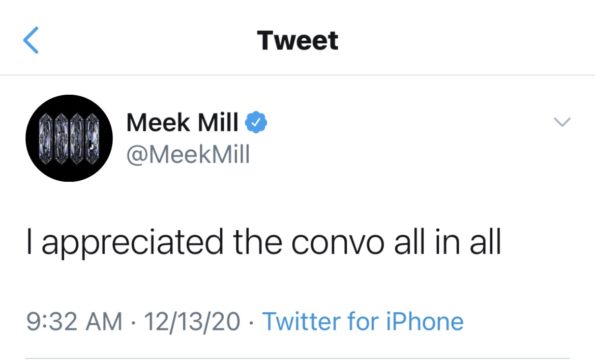The image size is (595, 361).
Task: Click the Meek Mill display name
Action: (x=183, y=123)
